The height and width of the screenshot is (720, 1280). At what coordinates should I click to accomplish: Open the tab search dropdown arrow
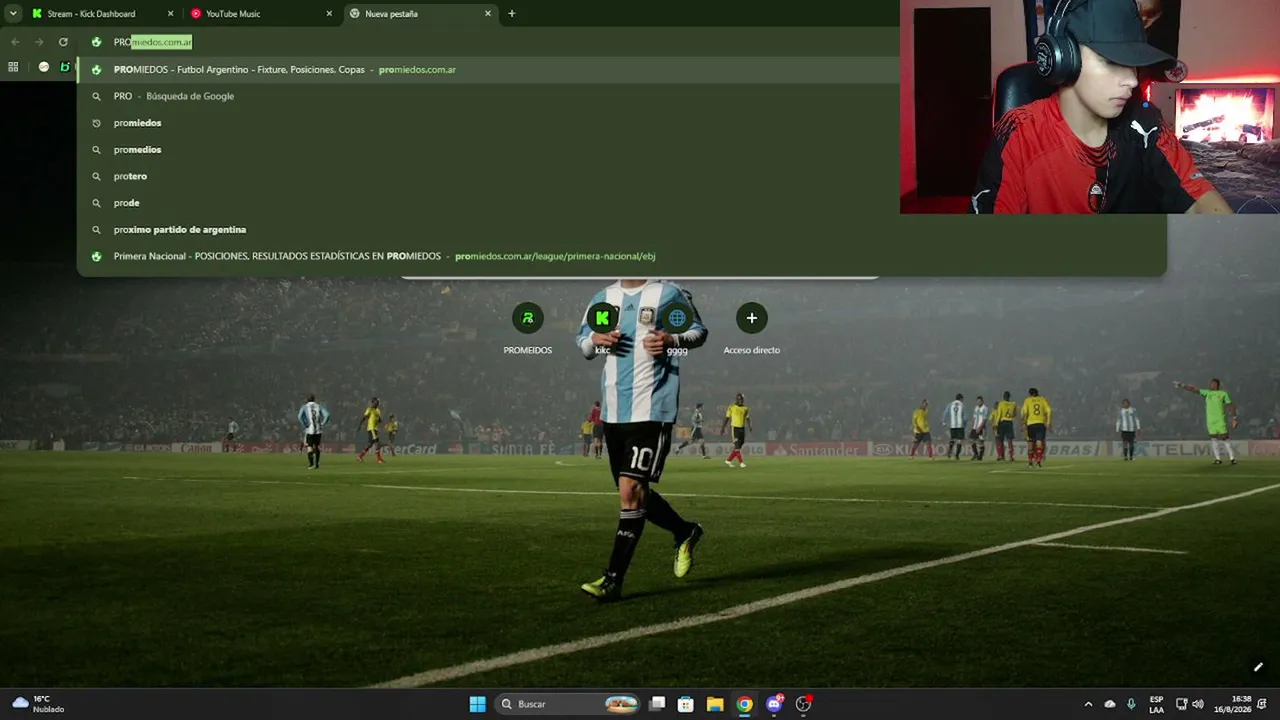[13, 14]
